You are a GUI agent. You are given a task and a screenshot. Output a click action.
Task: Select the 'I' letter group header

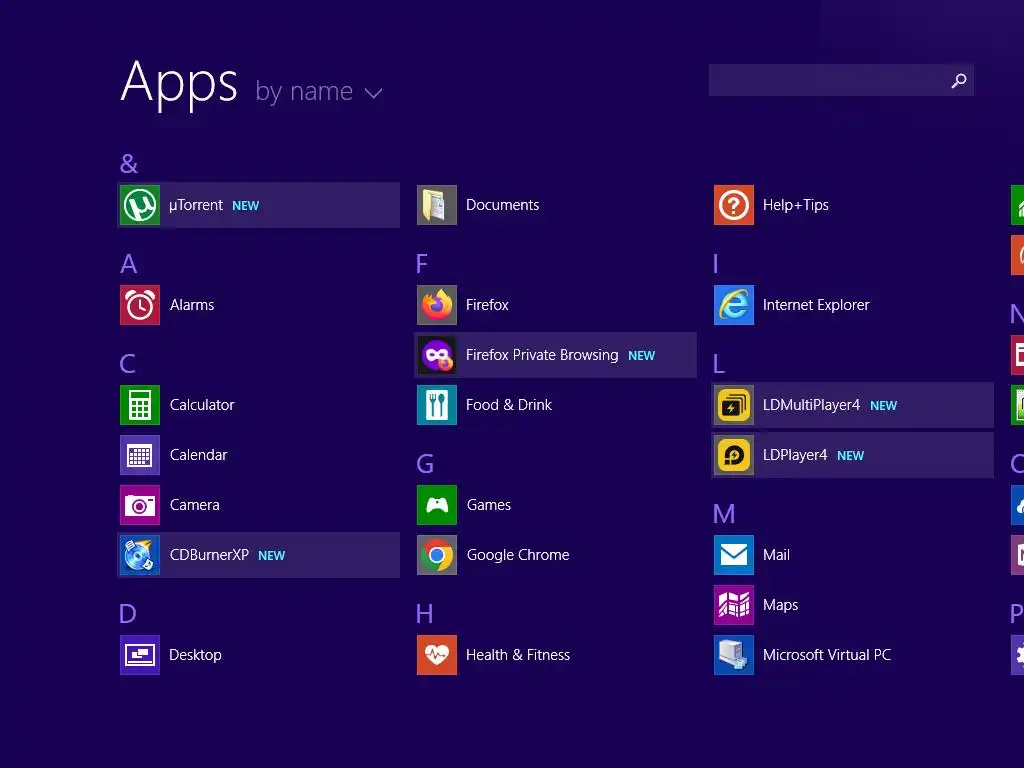[716, 264]
